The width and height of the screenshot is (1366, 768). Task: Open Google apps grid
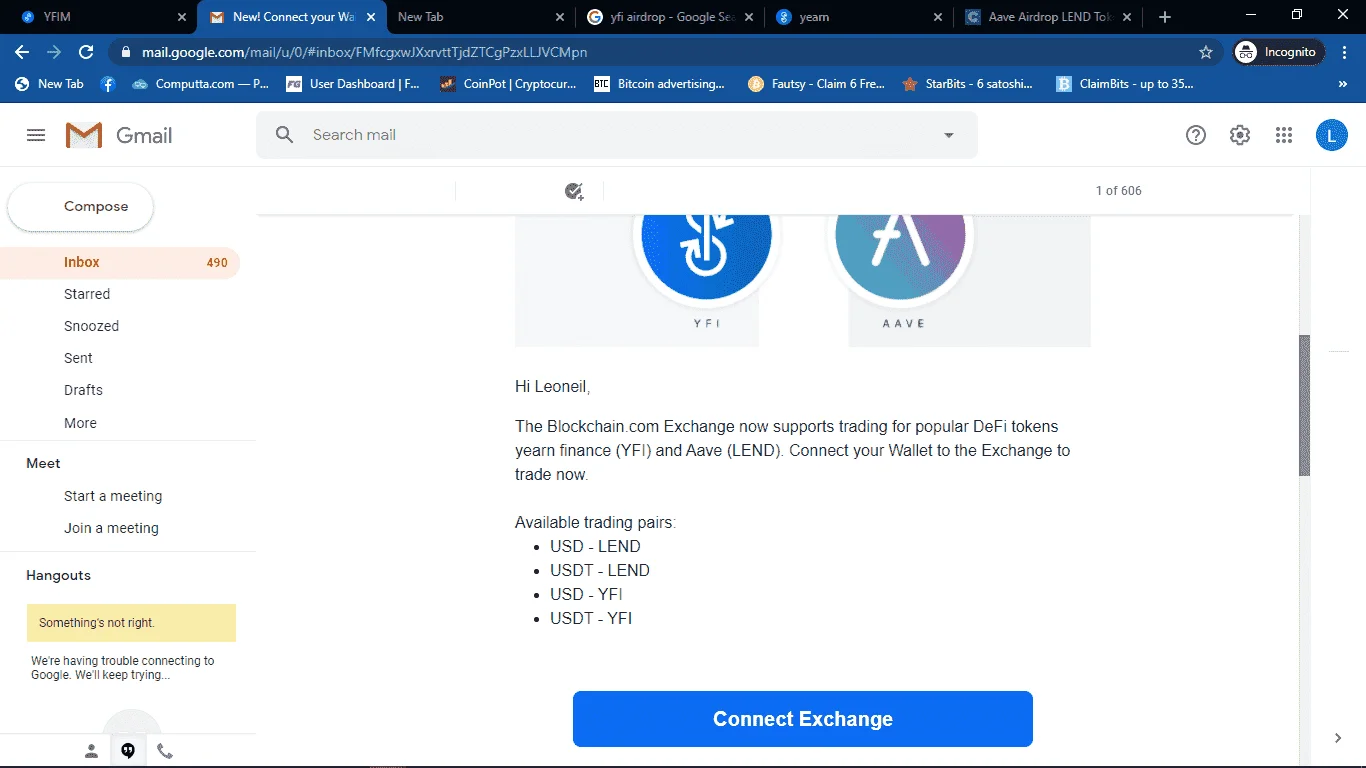coord(1284,135)
